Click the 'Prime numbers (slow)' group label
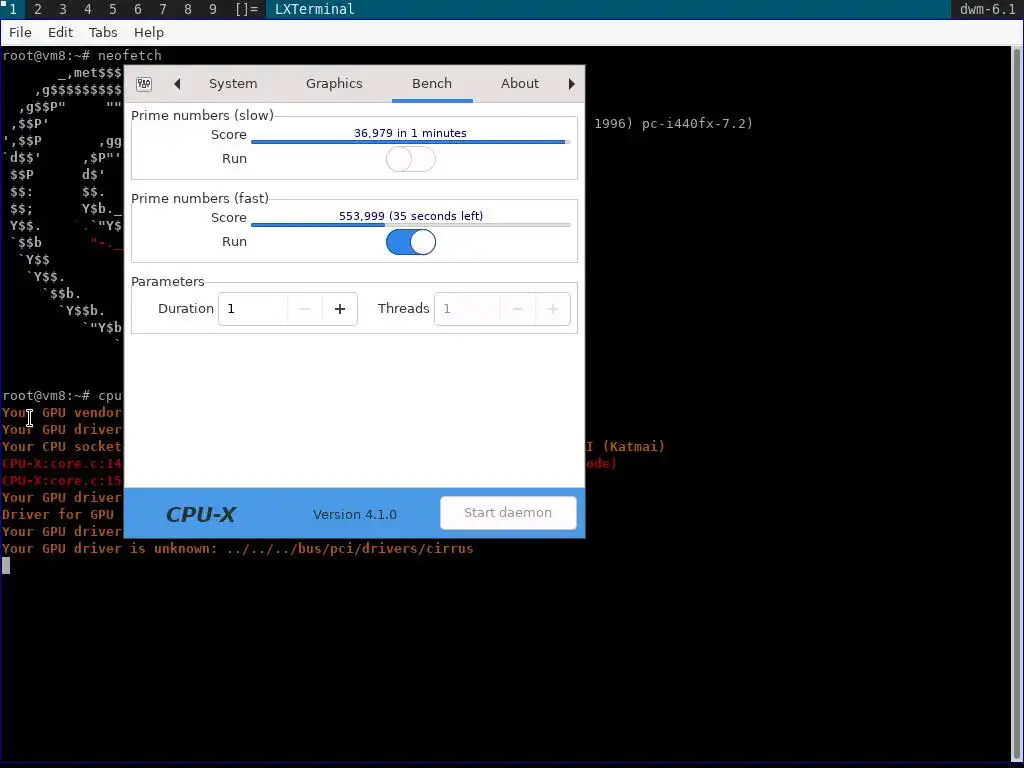Image resolution: width=1024 pixels, height=768 pixels. click(x=202, y=116)
